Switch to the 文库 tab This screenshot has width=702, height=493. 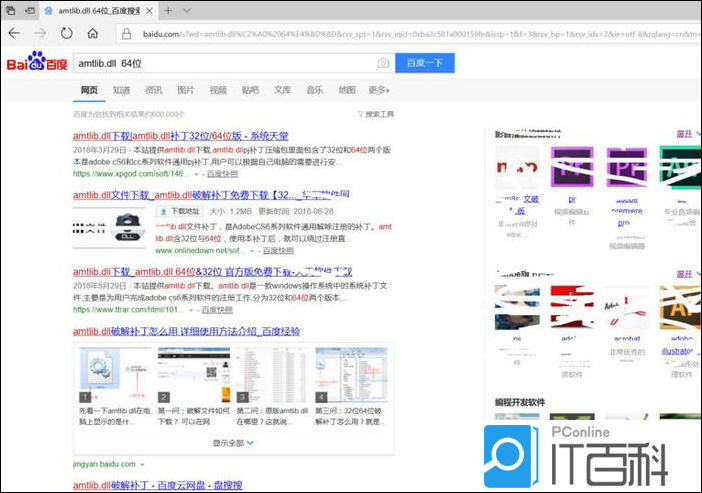pos(283,90)
